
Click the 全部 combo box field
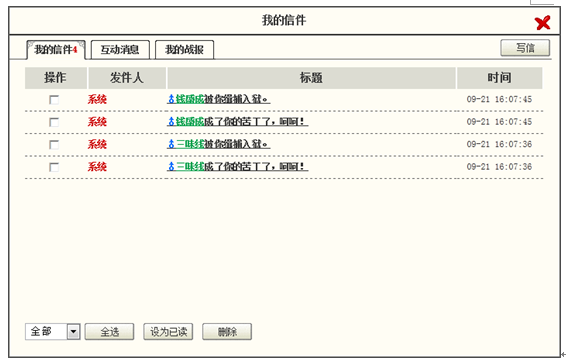tap(53, 331)
